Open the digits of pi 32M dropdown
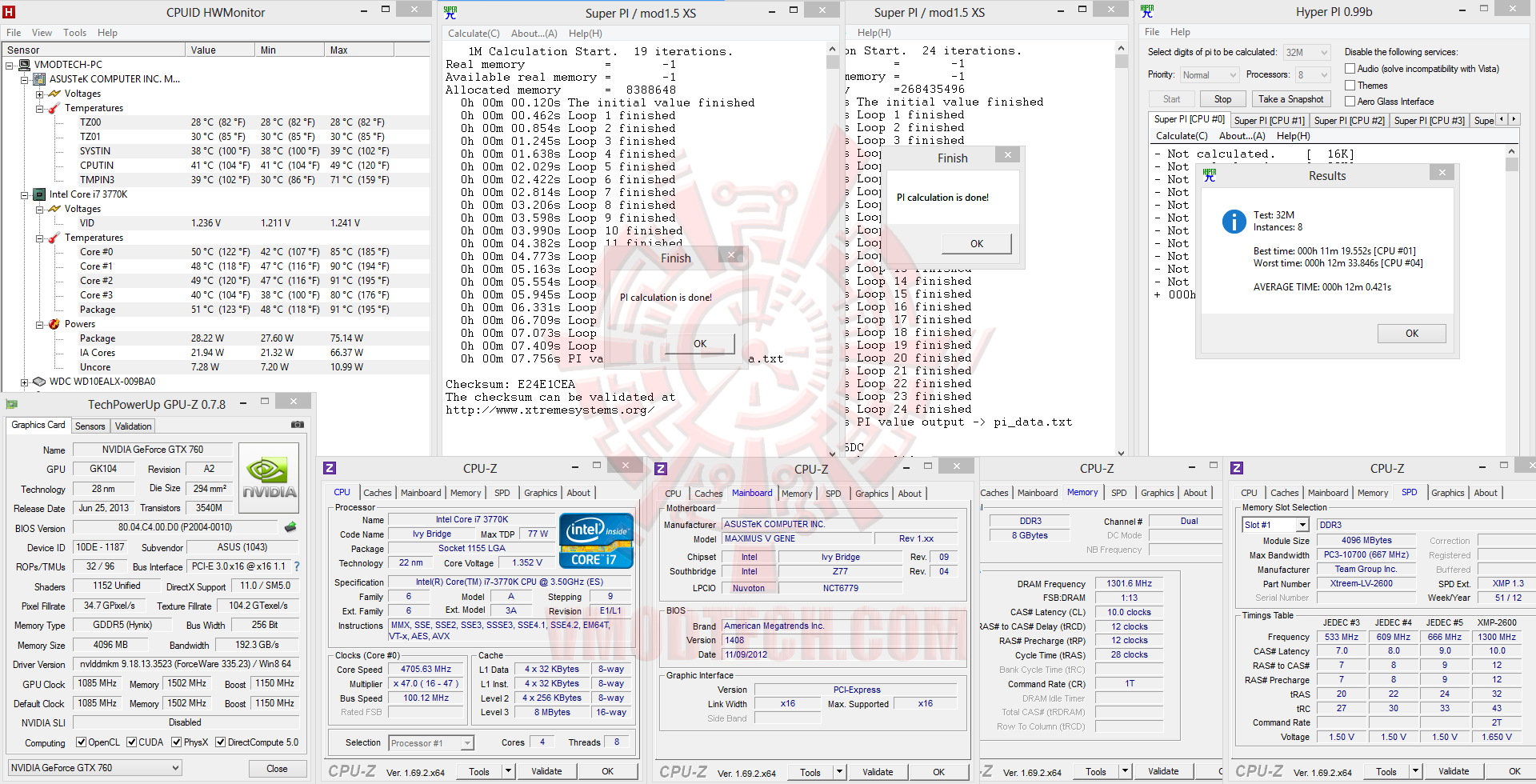Screen dimensions: 1536x784 click(1306, 53)
